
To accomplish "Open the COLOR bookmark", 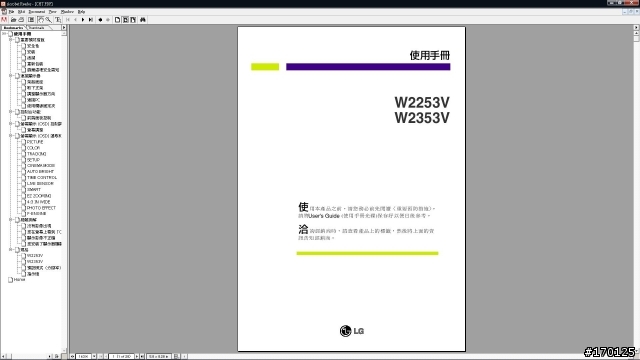I will point(33,148).
